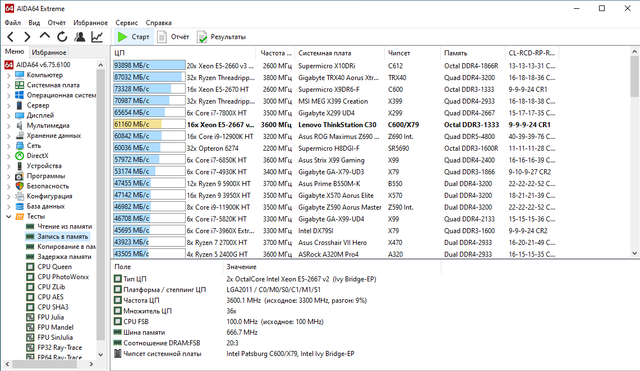
Task: Open the Избранное menu
Action: [91, 23]
